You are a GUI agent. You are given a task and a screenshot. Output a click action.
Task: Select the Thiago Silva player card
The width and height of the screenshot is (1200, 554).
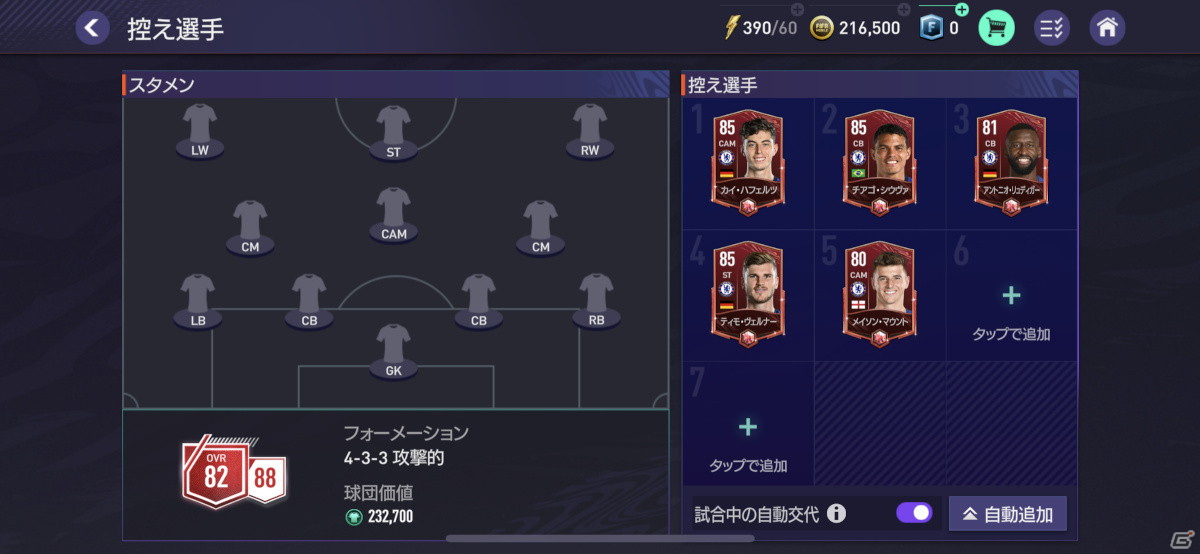(x=879, y=162)
